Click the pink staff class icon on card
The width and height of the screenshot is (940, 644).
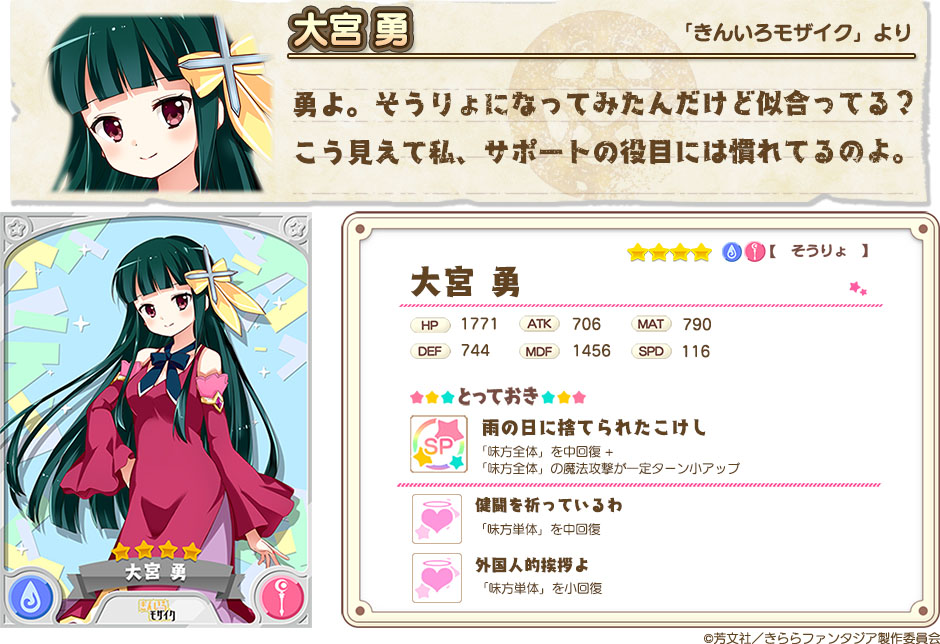coord(282,597)
